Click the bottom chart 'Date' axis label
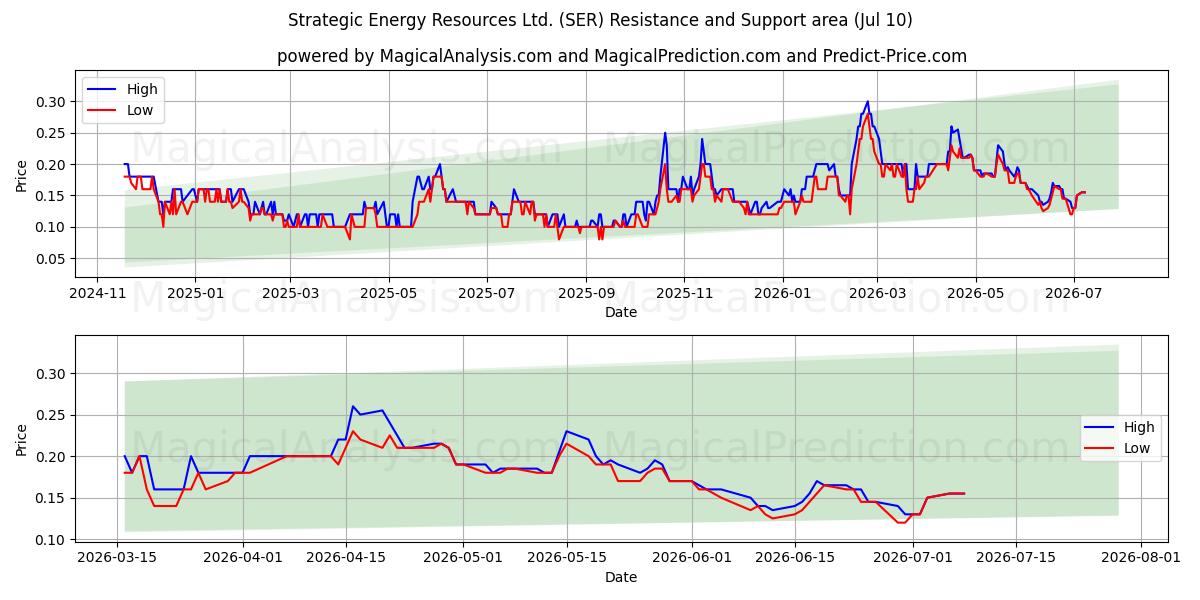This screenshot has height=600, width=1200. [621, 576]
